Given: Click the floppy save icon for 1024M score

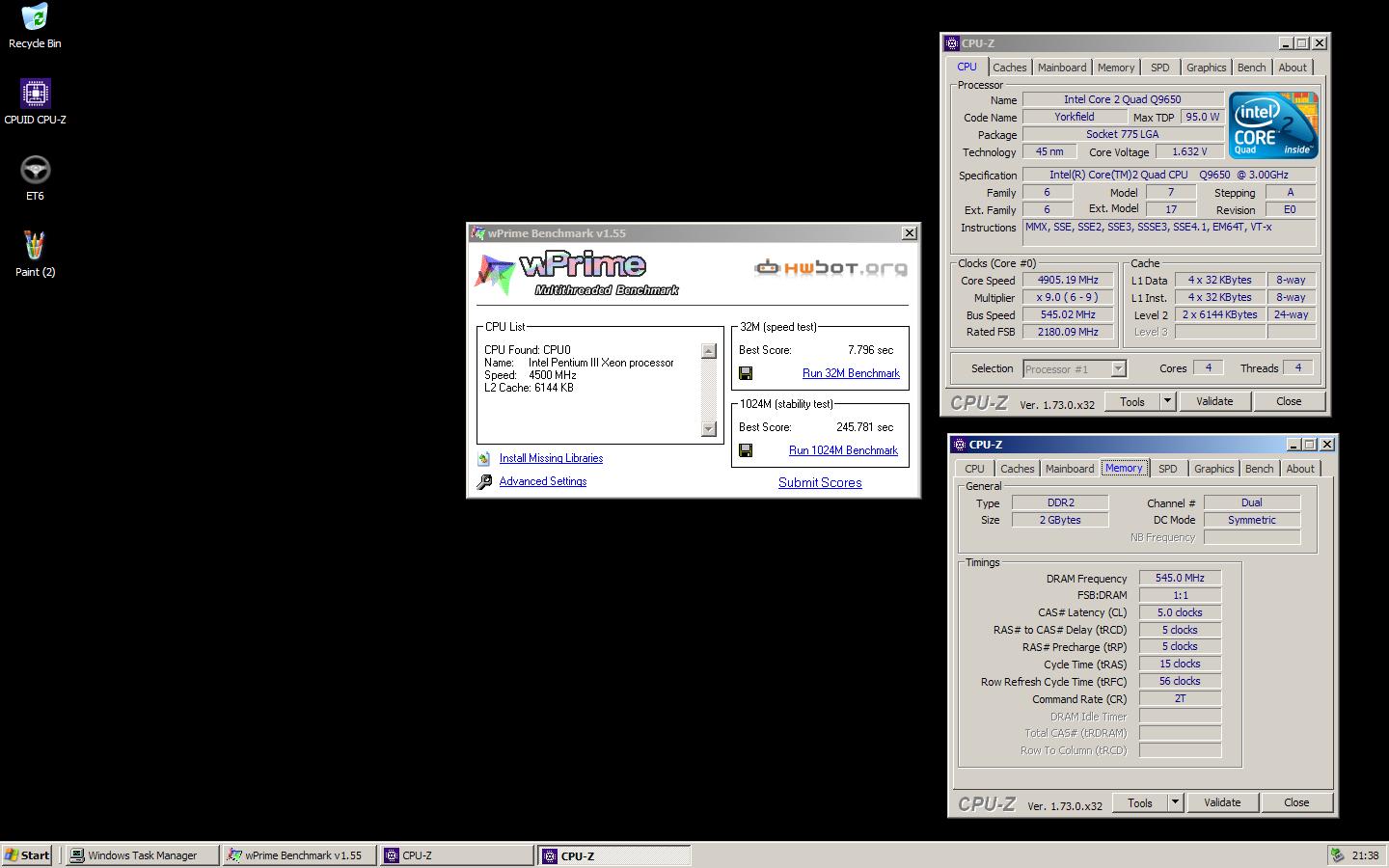Looking at the screenshot, I should point(746,450).
